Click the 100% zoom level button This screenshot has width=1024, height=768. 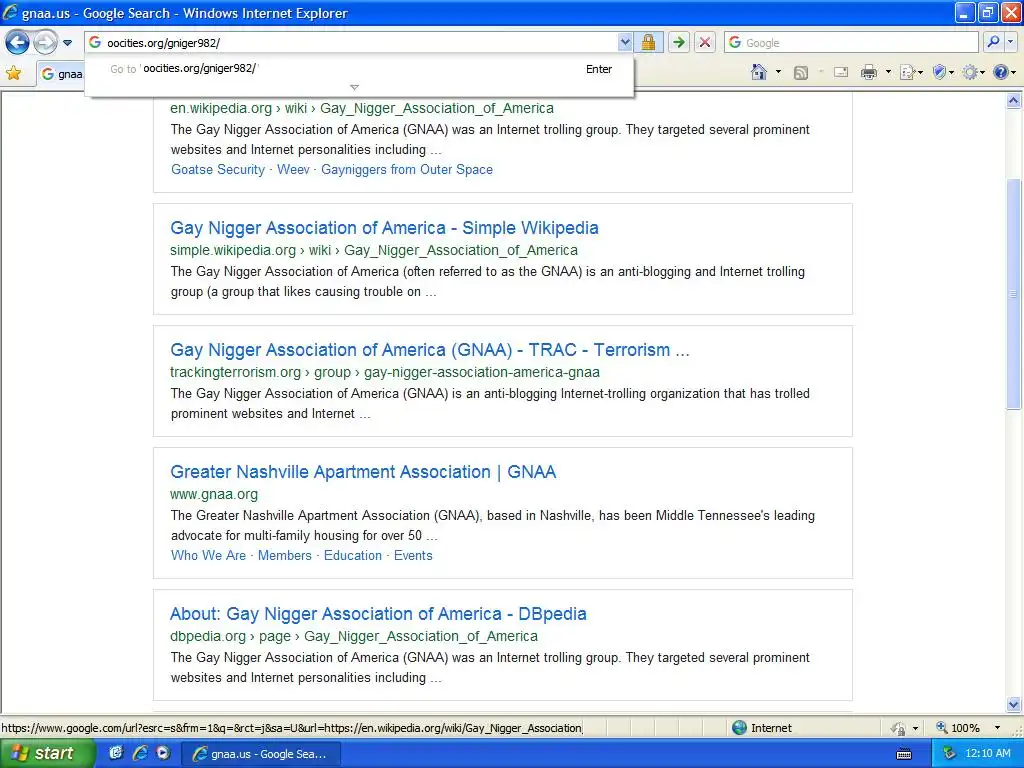point(958,728)
